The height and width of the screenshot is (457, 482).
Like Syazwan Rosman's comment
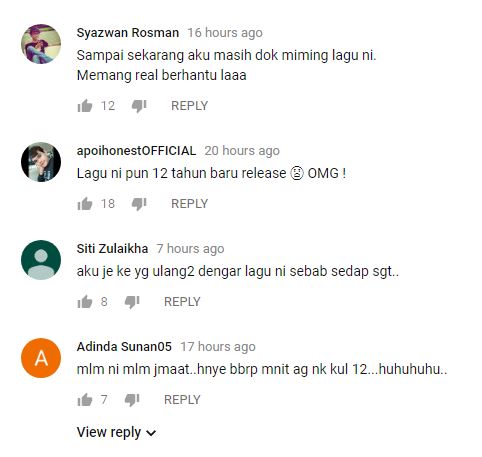85,106
